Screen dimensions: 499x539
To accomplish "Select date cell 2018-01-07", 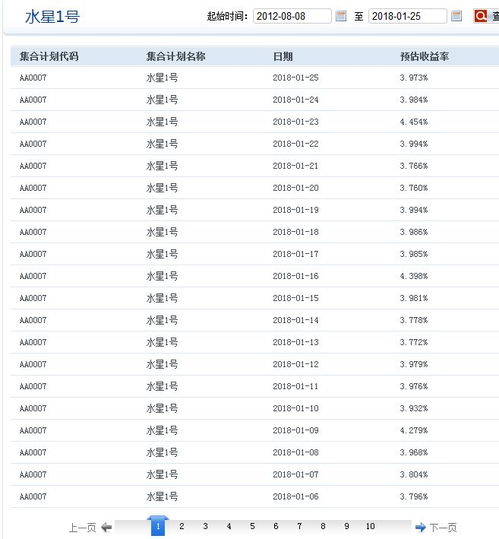I will (x=296, y=474).
